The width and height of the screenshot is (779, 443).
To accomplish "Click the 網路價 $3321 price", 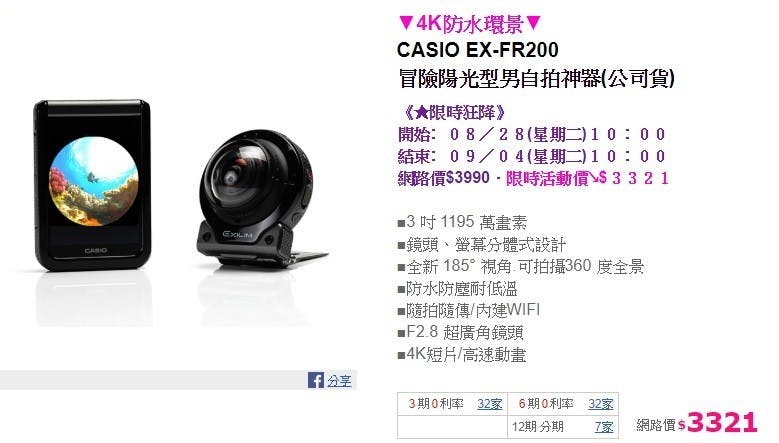I will pyautogui.click(x=697, y=423).
